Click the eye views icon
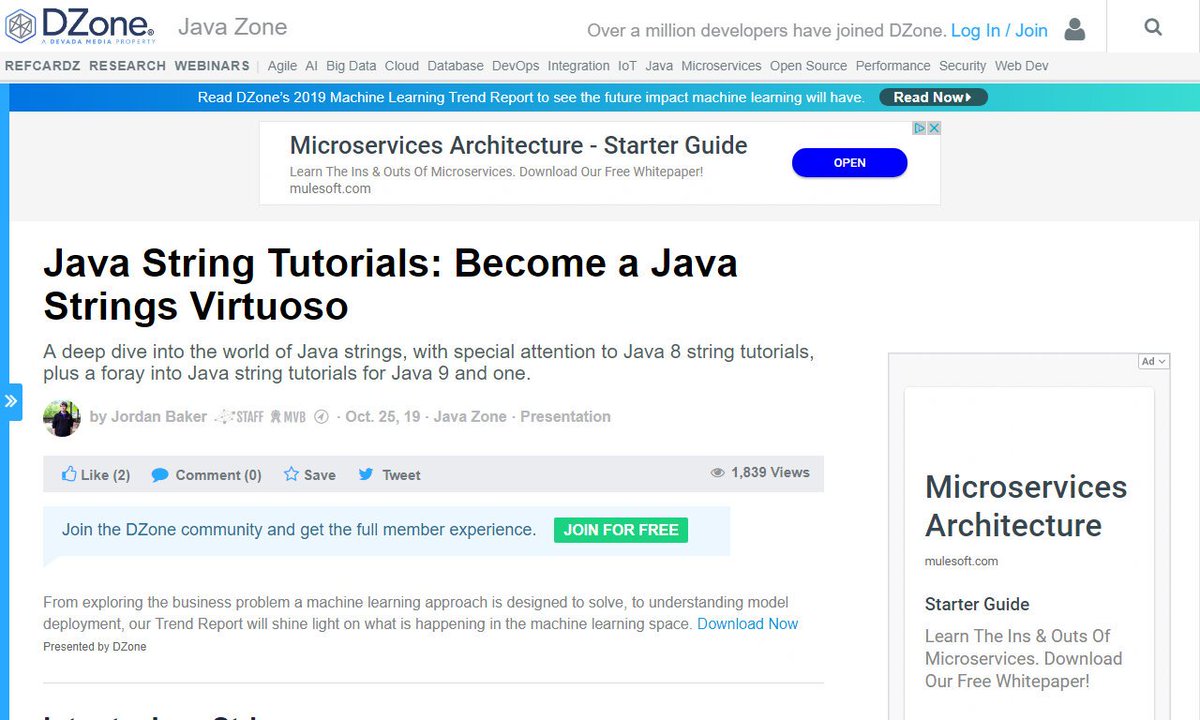The height and width of the screenshot is (720, 1200). 717,473
